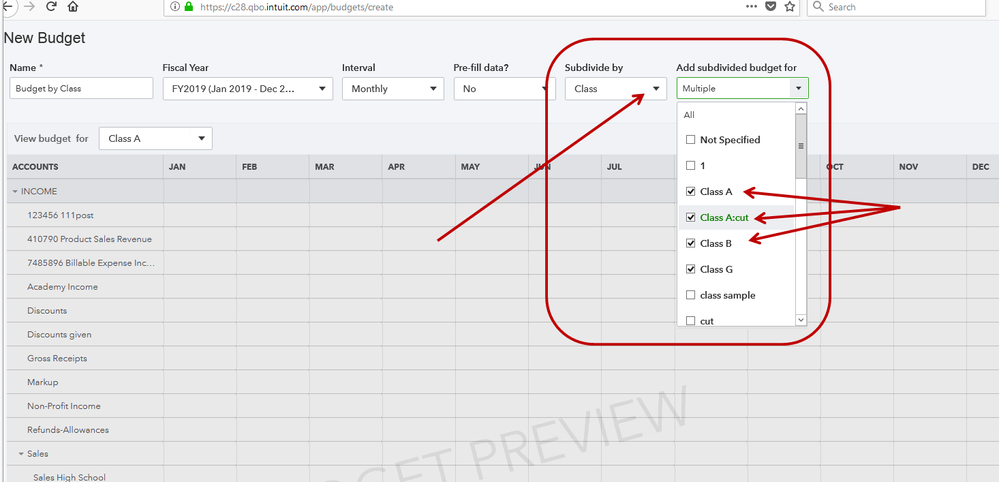Click the ACCOUNTS column header
This screenshot has height=482, width=999.
85,167
